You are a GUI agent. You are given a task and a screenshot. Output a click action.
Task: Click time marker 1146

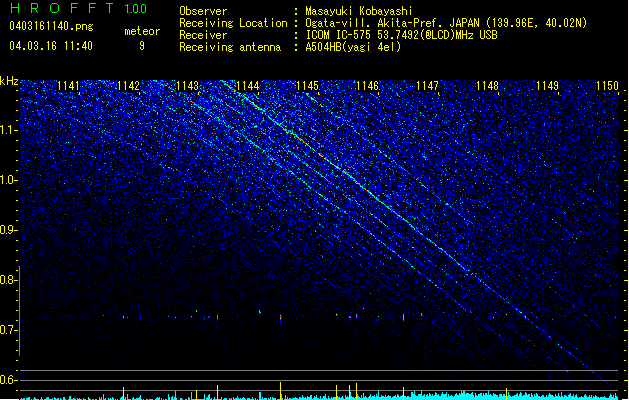click(x=367, y=86)
